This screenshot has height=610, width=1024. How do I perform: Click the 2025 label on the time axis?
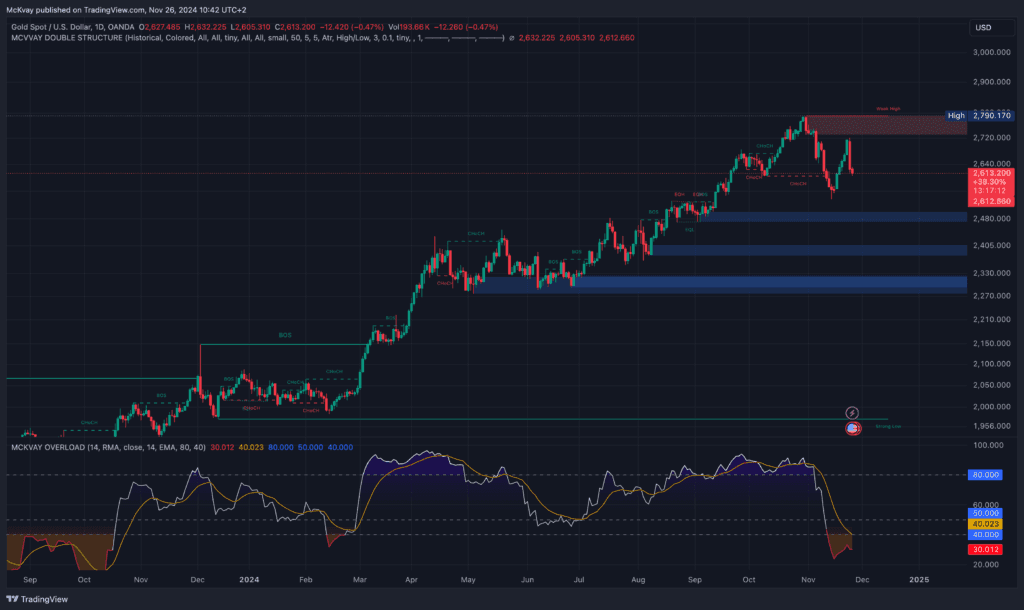(x=918, y=579)
